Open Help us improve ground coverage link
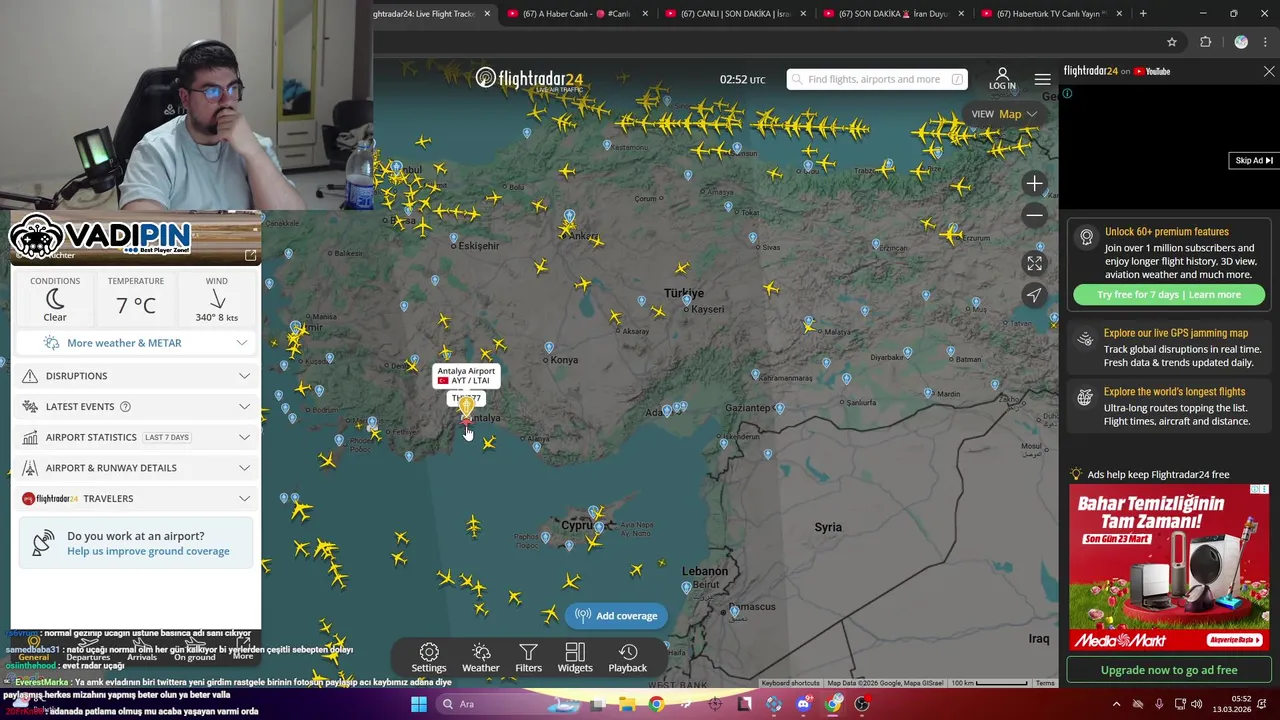This screenshot has height=720, width=1280. [x=148, y=551]
